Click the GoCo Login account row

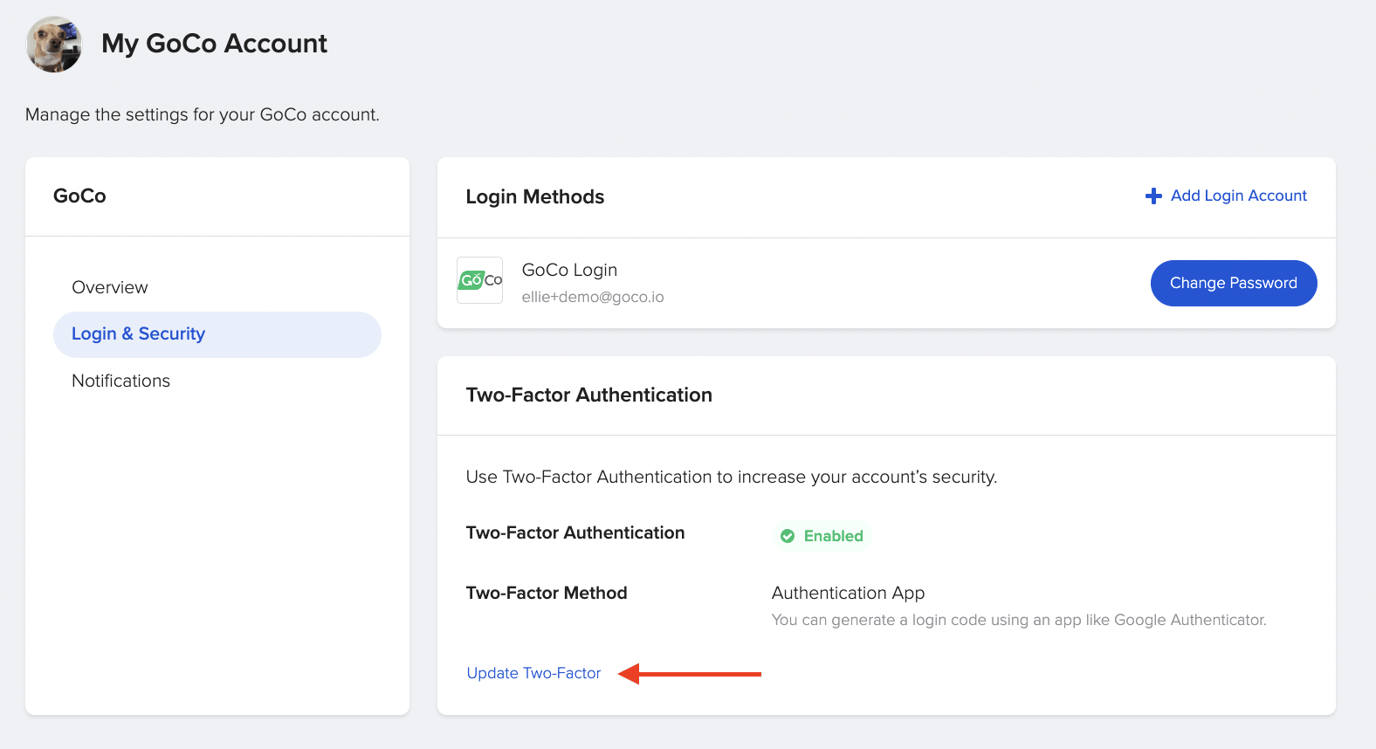[x=570, y=269]
